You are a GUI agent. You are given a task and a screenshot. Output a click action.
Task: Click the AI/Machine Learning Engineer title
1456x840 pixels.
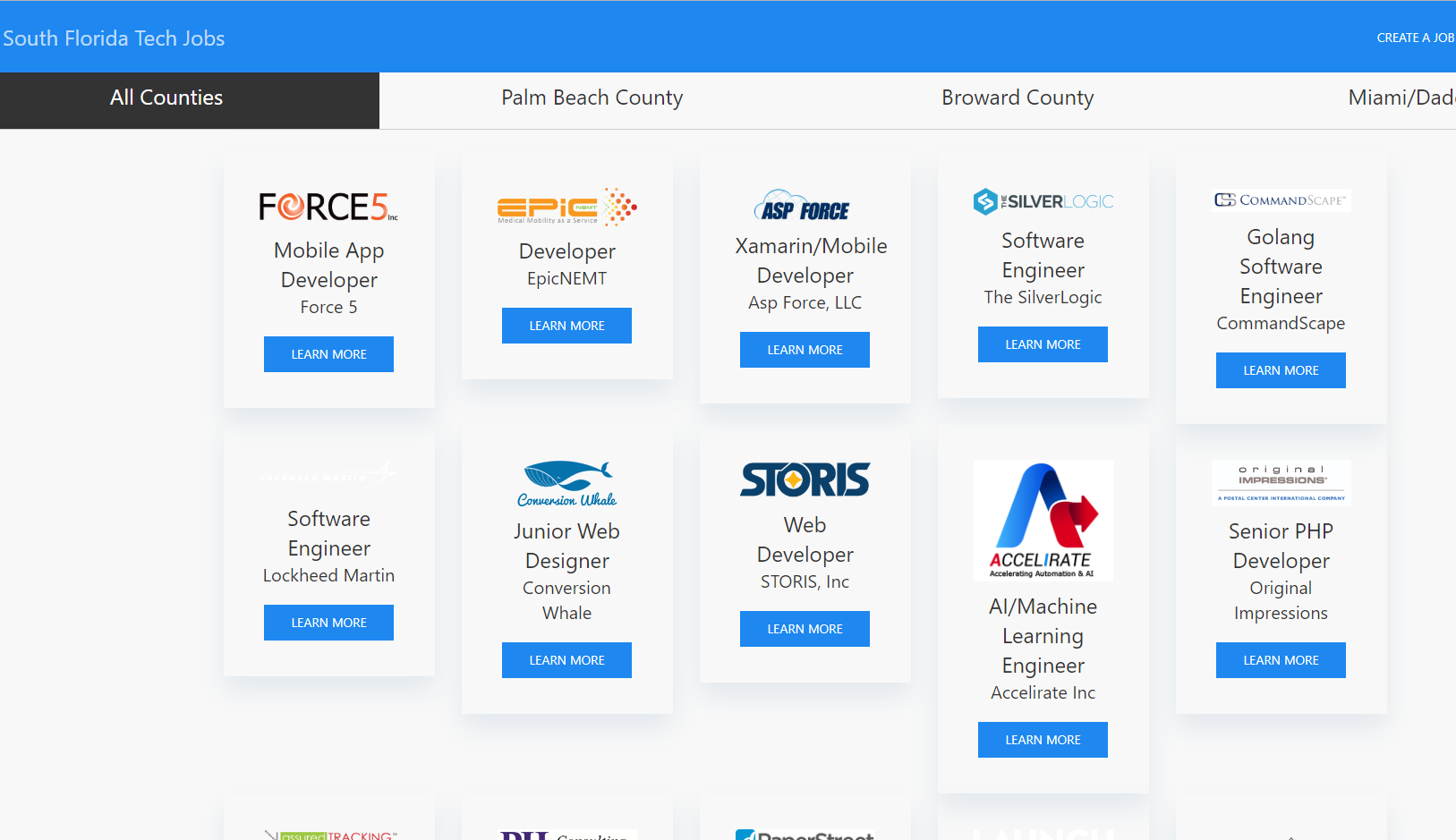pyautogui.click(x=1043, y=636)
